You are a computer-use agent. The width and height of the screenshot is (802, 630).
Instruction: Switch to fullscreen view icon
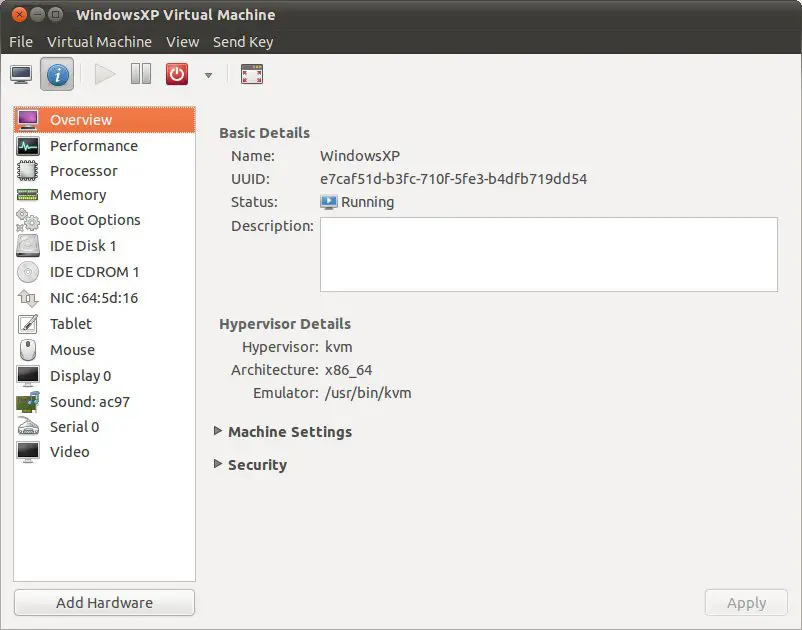tap(252, 74)
